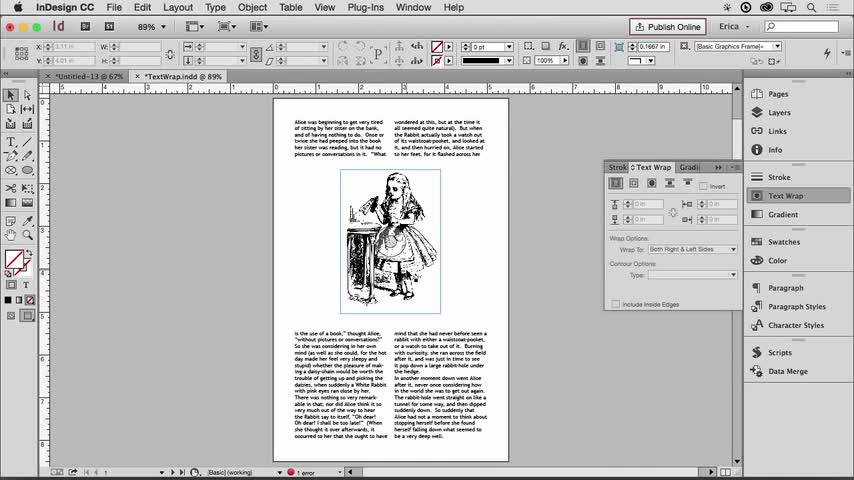Enable the Invert checkbox
Viewport: 854px width, 480px height.
click(x=704, y=187)
